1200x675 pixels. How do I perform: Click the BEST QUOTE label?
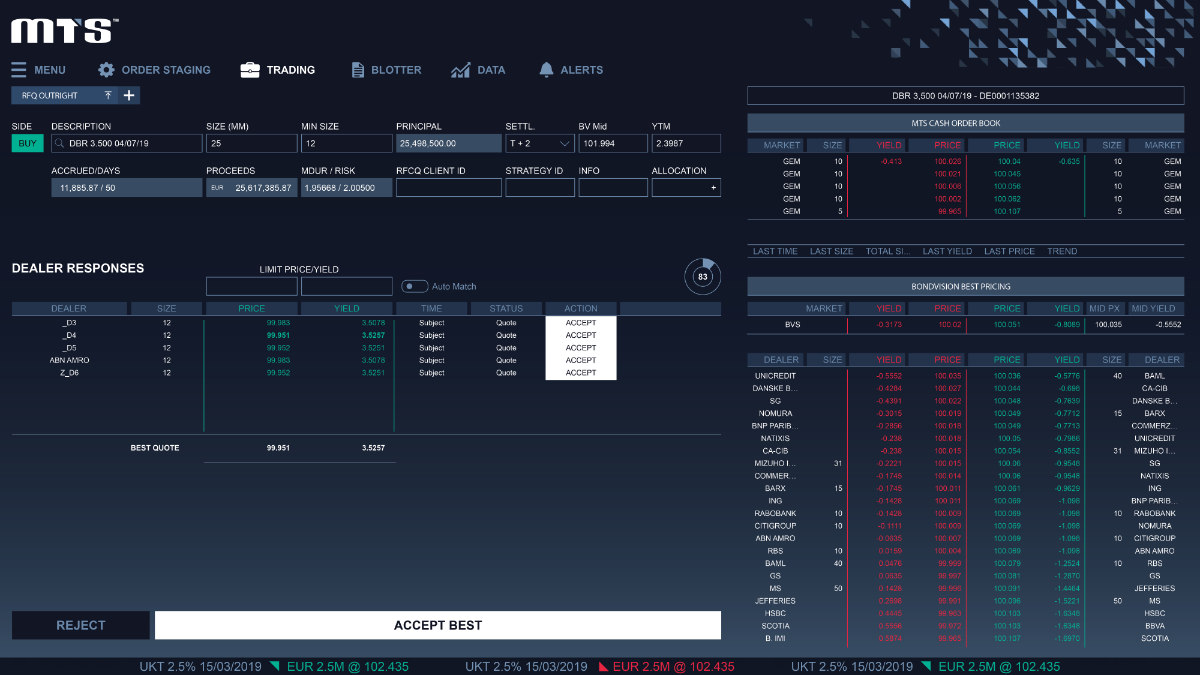pos(155,448)
